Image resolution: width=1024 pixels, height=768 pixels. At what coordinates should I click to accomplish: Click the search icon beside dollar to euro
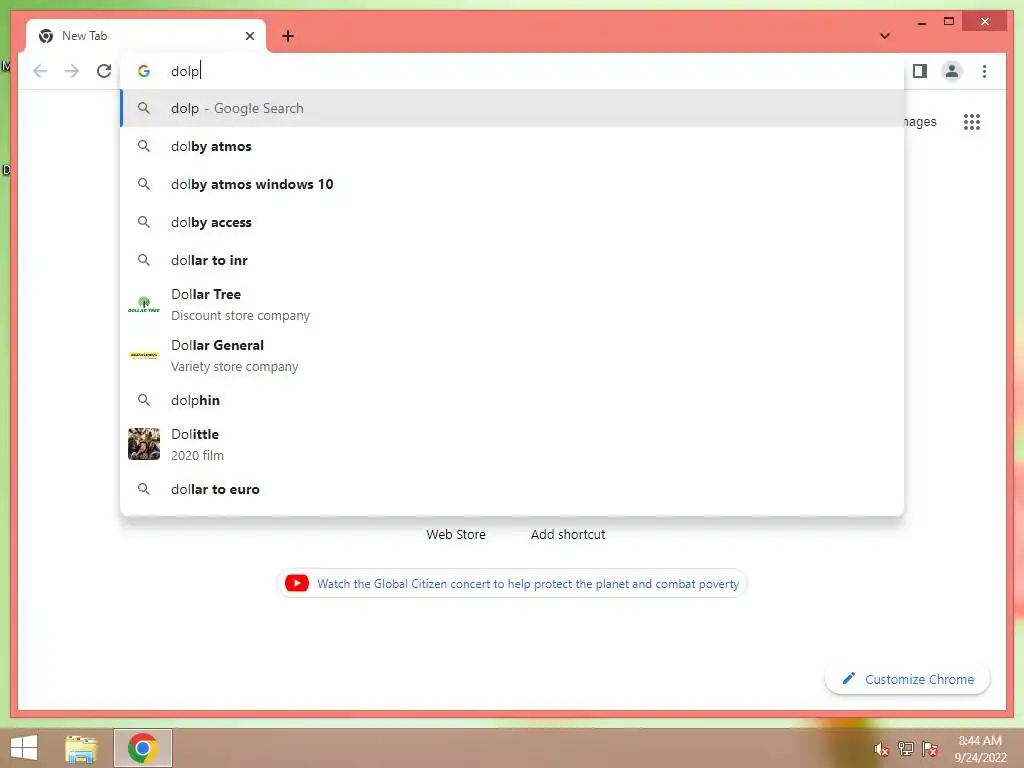point(144,488)
